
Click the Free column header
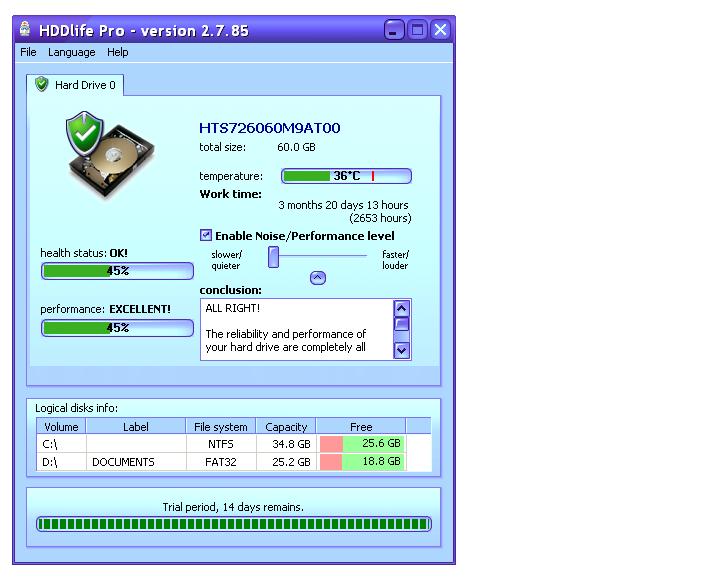tap(361, 426)
